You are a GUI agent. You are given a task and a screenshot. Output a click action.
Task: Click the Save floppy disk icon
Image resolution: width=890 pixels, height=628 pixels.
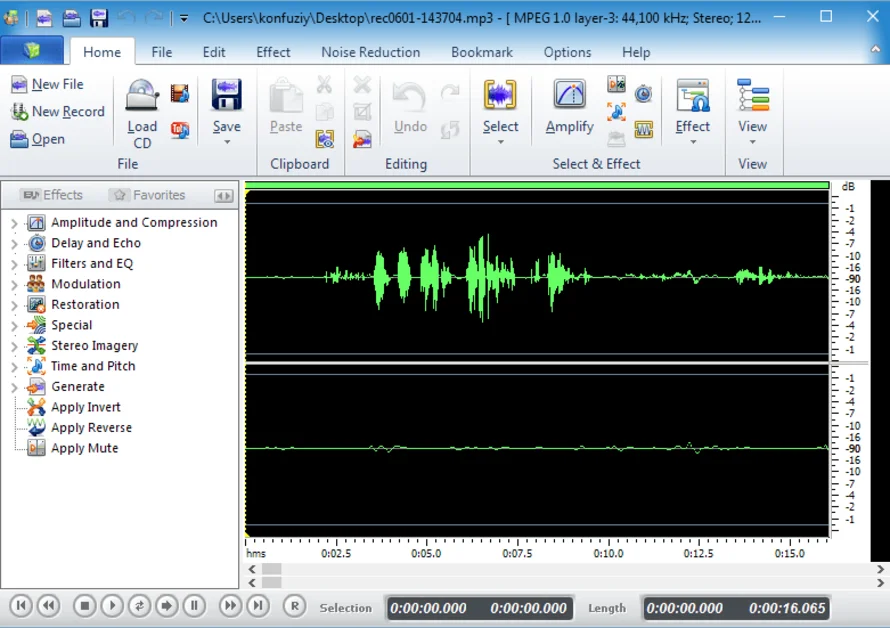[226, 94]
